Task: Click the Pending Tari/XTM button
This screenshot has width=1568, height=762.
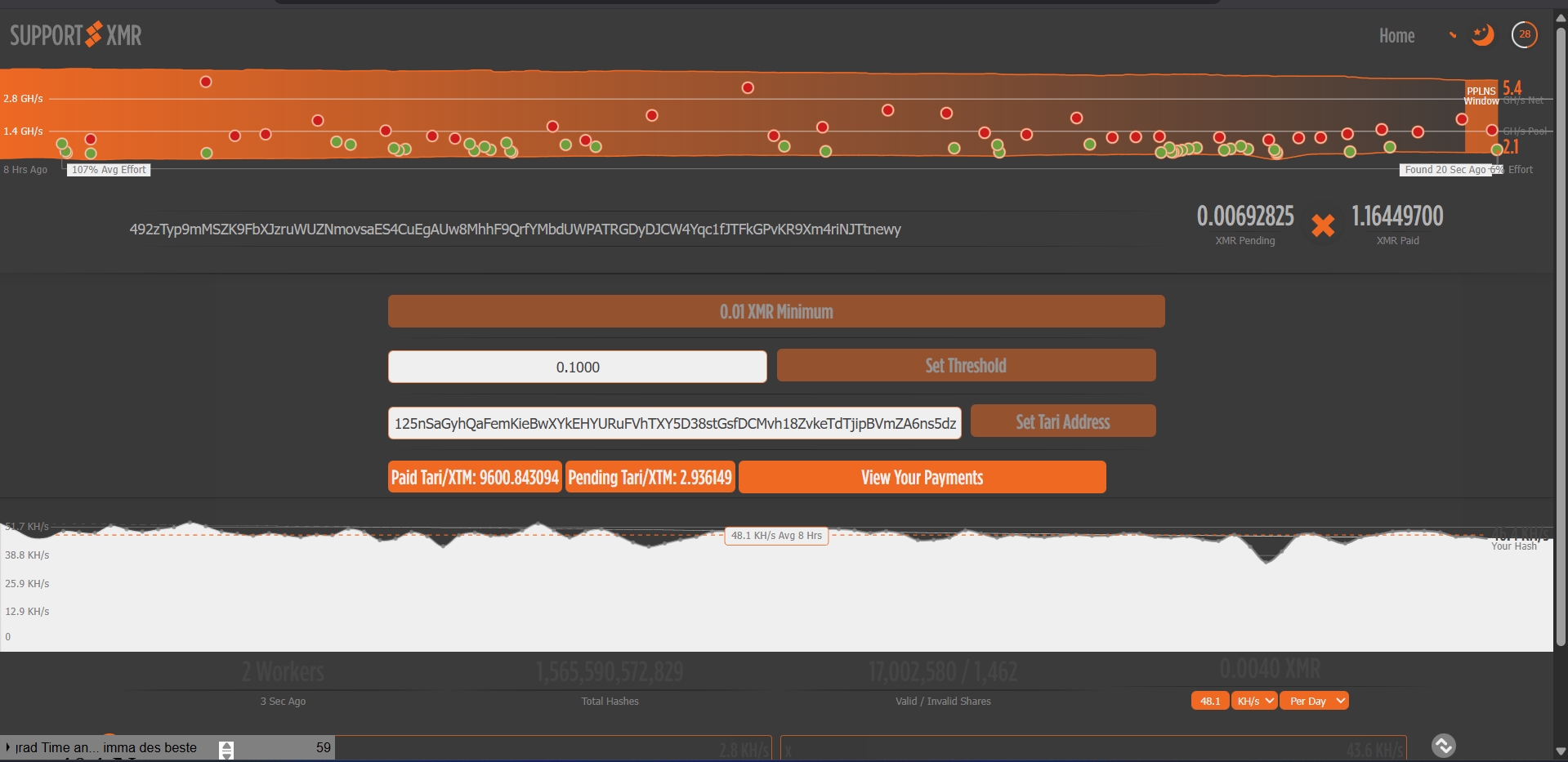Action: [650, 477]
